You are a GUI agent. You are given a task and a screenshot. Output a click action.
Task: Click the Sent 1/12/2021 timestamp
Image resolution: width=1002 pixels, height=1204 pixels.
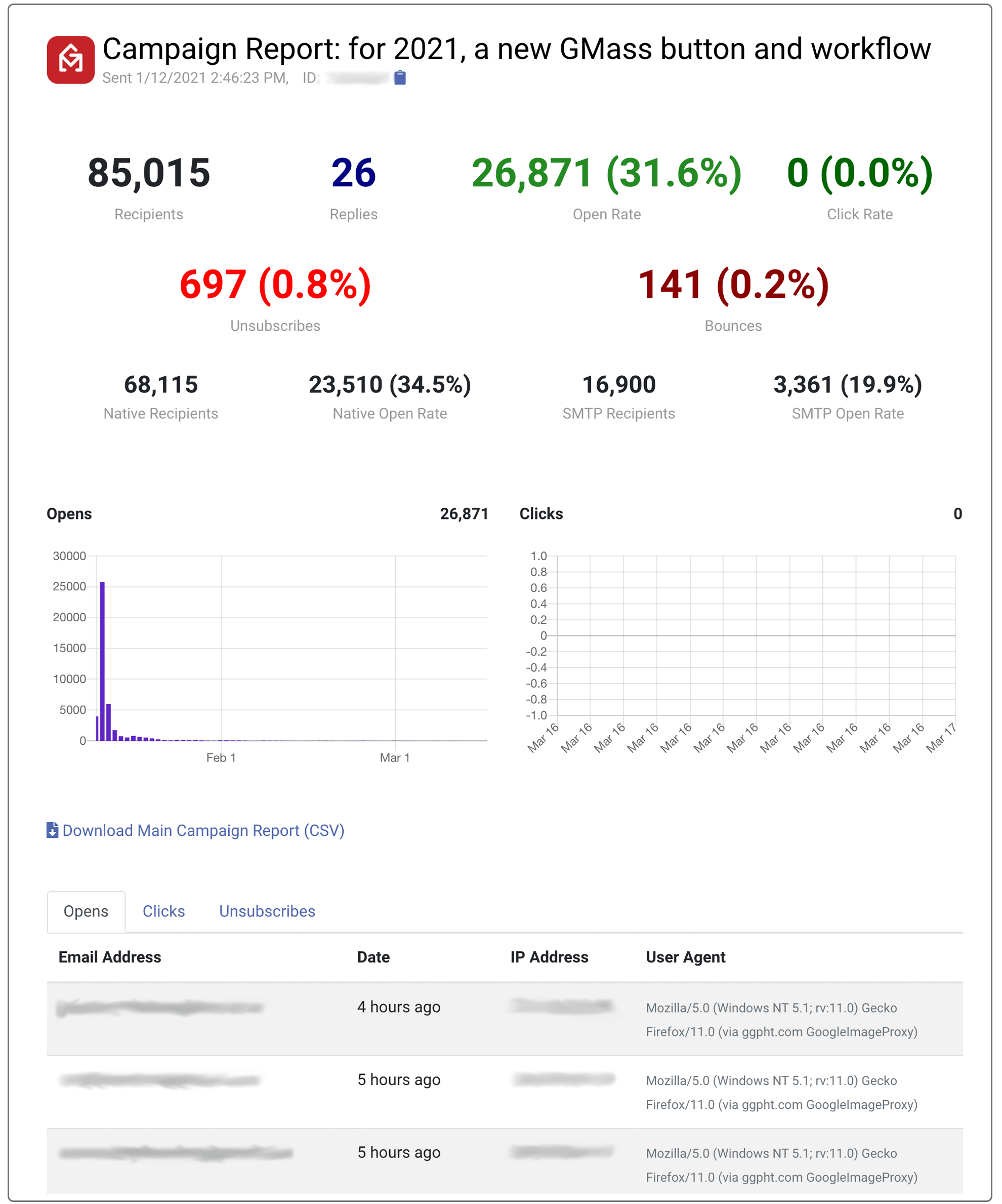click(196, 78)
